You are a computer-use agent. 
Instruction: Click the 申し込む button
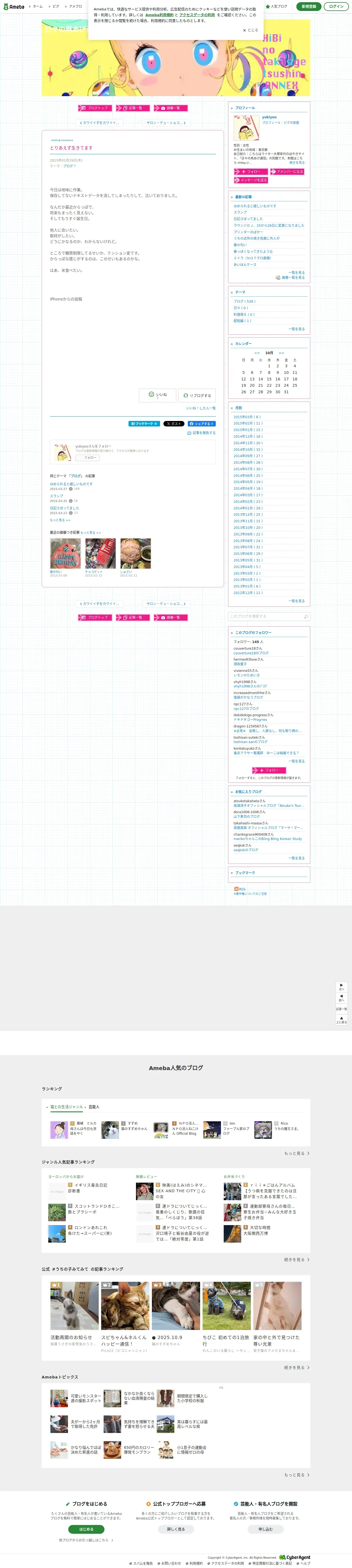click(x=266, y=1529)
